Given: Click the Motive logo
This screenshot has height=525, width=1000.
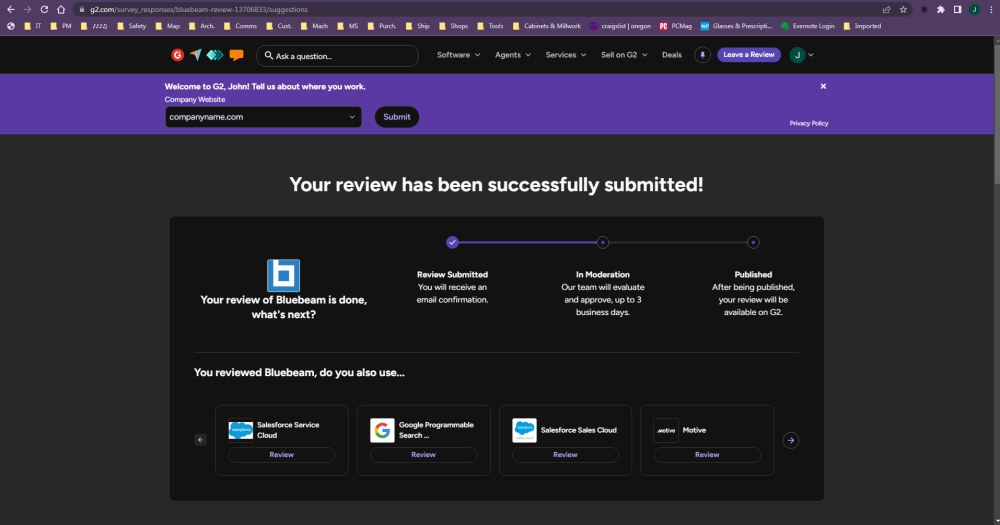Looking at the screenshot, I should tap(666, 430).
